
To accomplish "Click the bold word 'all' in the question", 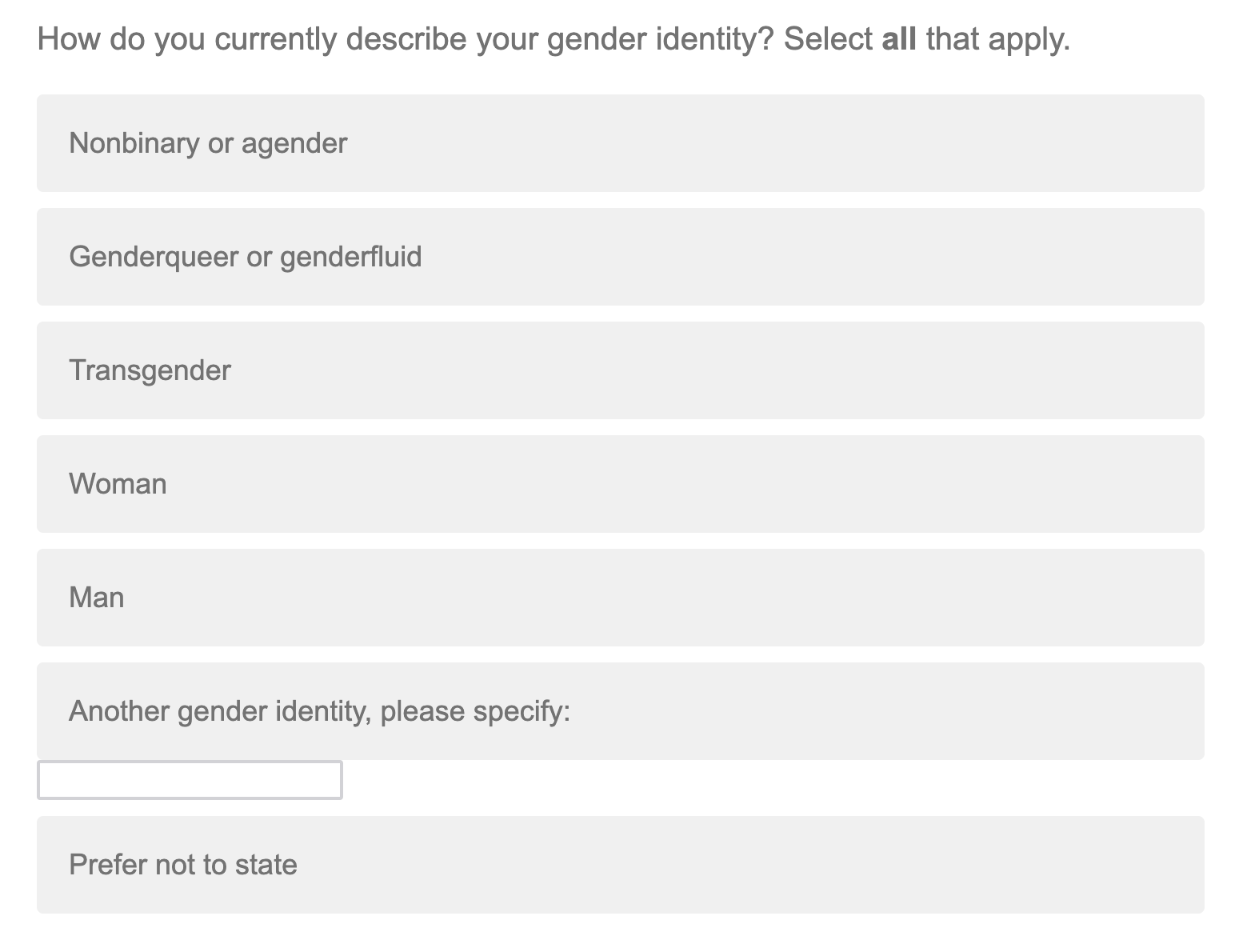I will [x=898, y=38].
